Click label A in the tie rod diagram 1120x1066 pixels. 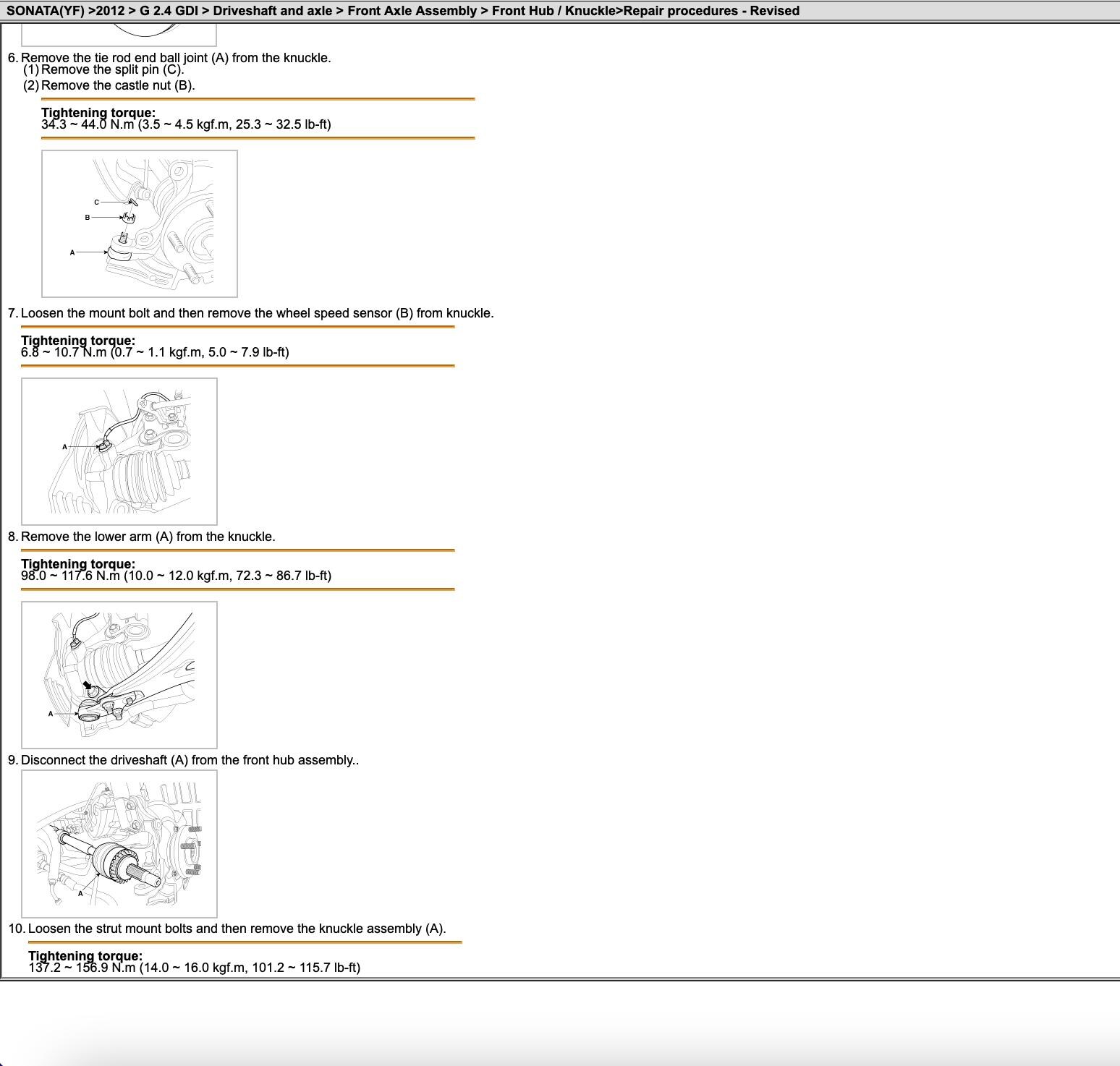[x=72, y=252]
